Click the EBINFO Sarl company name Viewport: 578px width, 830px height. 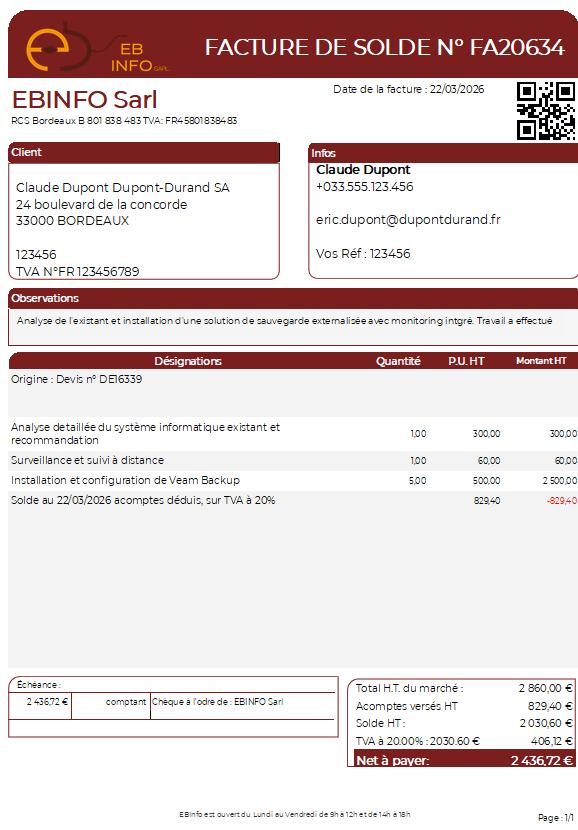click(85, 100)
